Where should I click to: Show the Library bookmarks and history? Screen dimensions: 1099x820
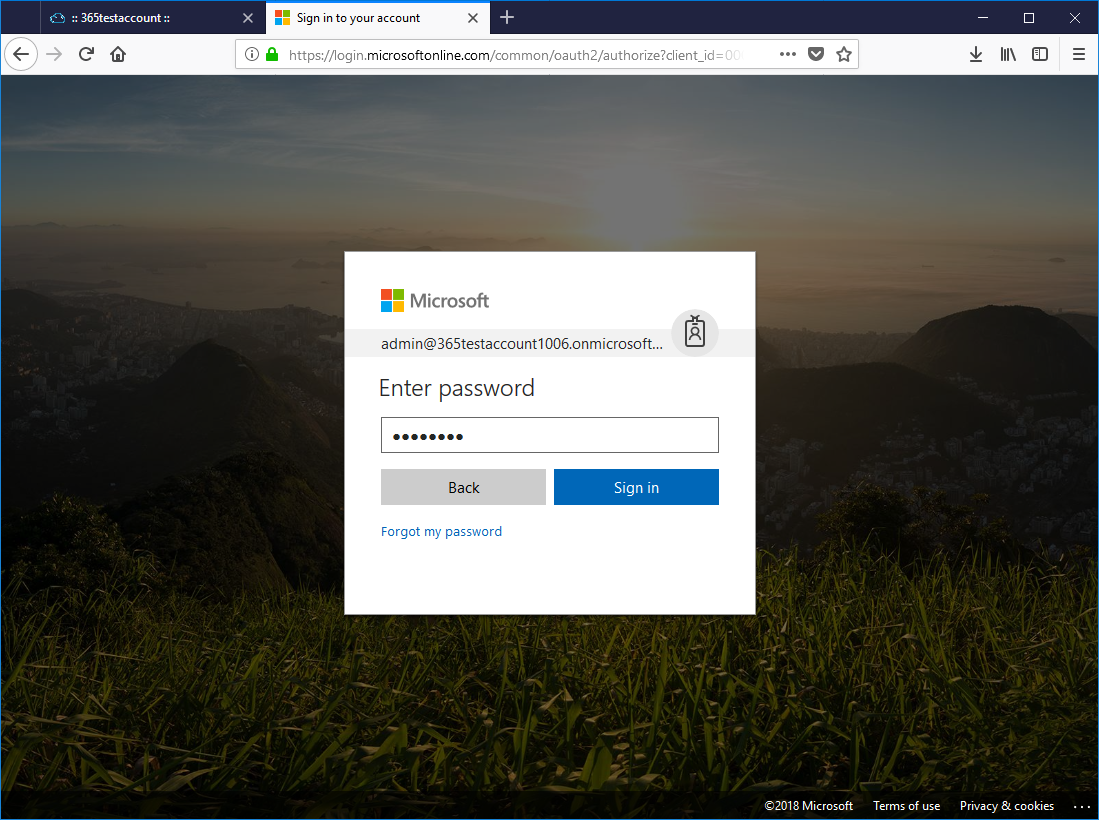click(x=1008, y=55)
